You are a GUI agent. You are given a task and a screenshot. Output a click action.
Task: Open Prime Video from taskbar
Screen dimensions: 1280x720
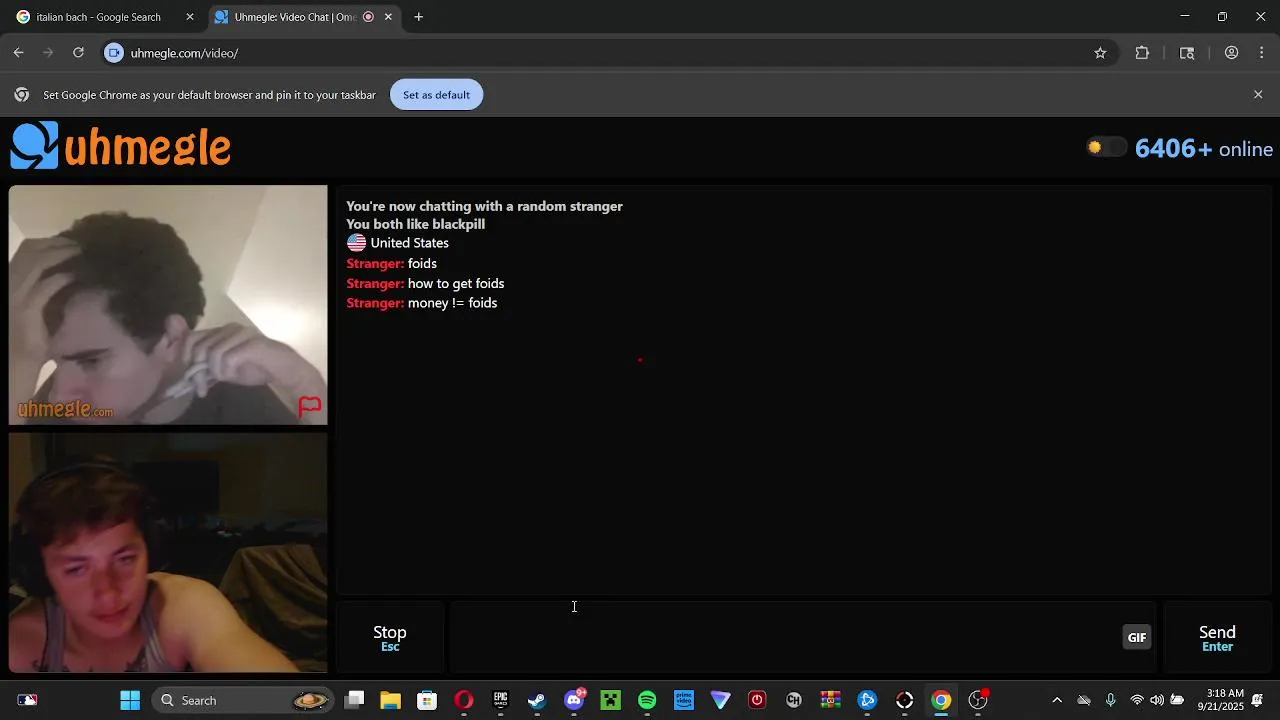684,700
